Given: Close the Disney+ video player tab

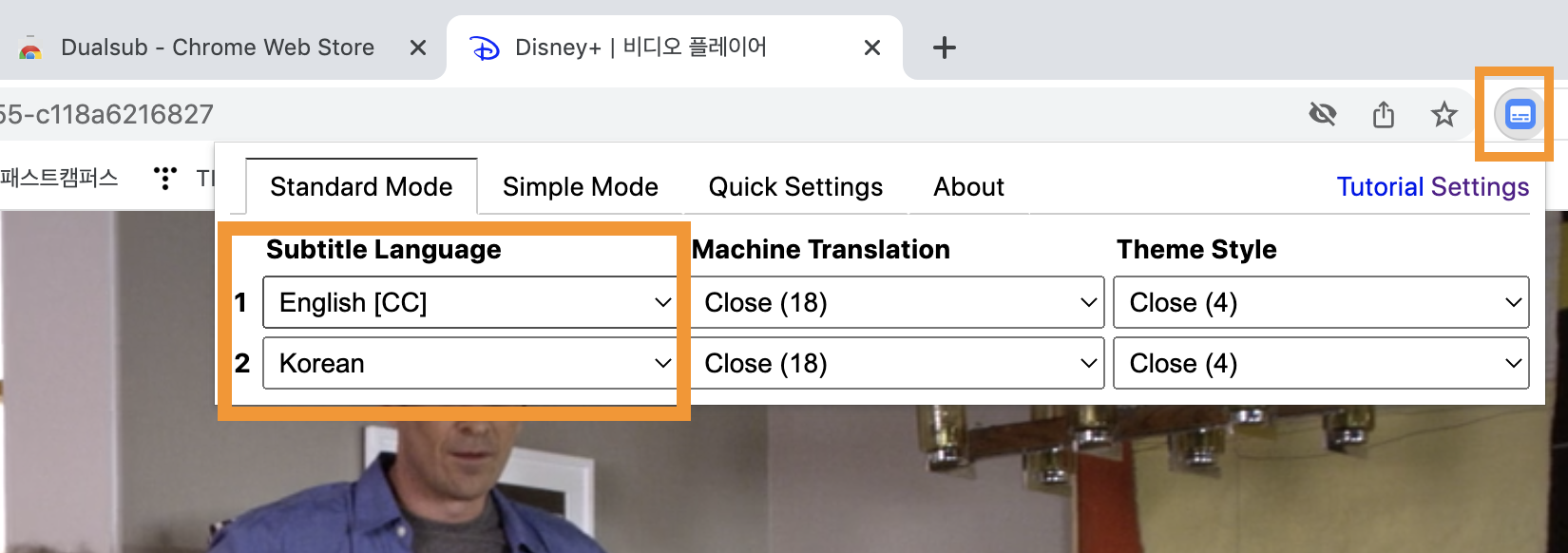Looking at the screenshot, I should click(871, 48).
